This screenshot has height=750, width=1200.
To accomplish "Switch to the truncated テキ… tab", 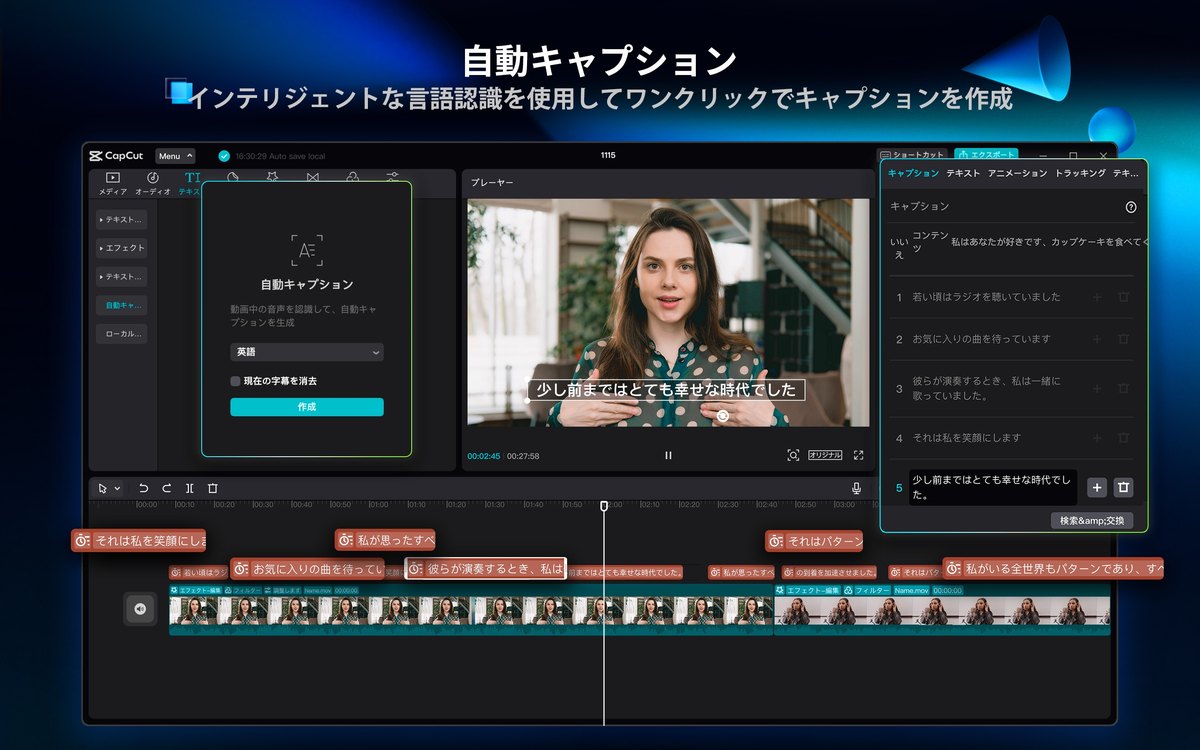I will [x=1126, y=174].
